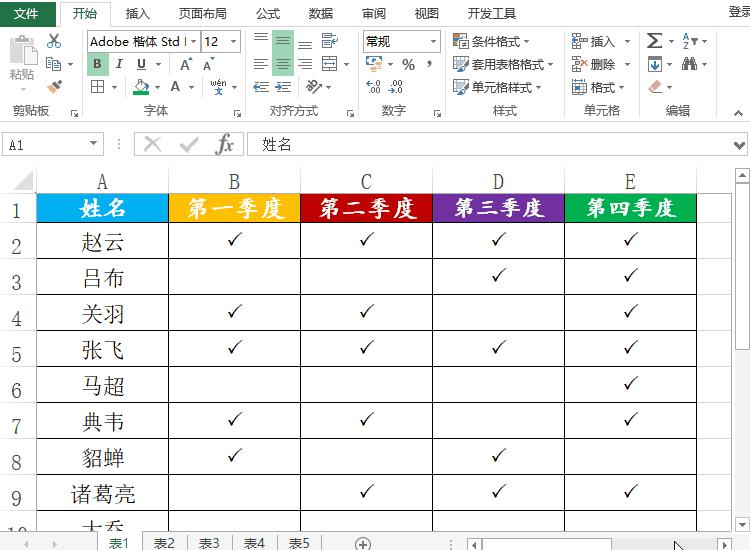This screenshot has height=550, width=750.
Task: Click the Insert Function fx button
Action: (225, 144)
